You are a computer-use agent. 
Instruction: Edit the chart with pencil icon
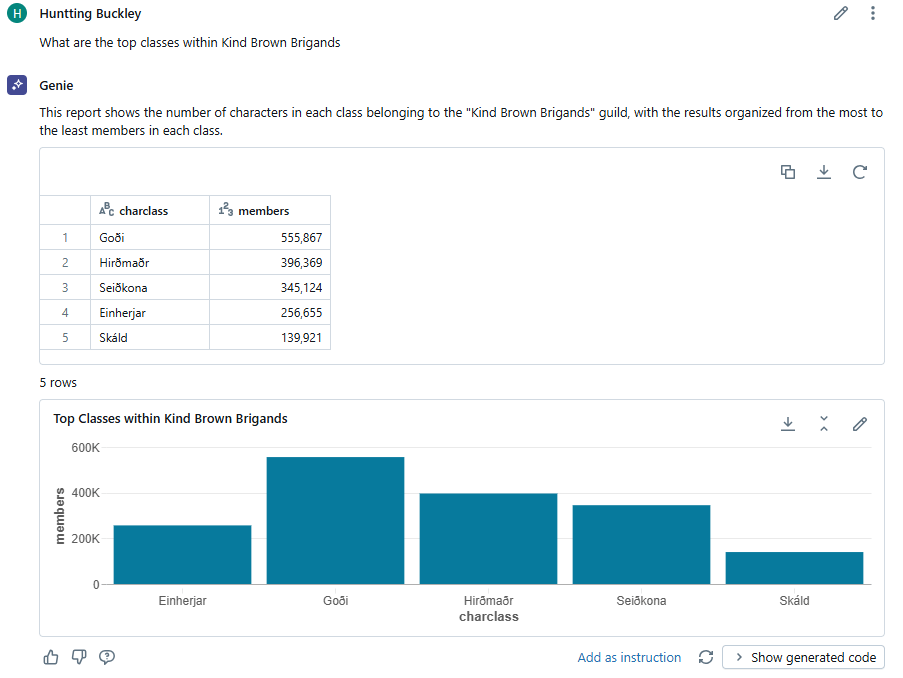tap(859, 424)
